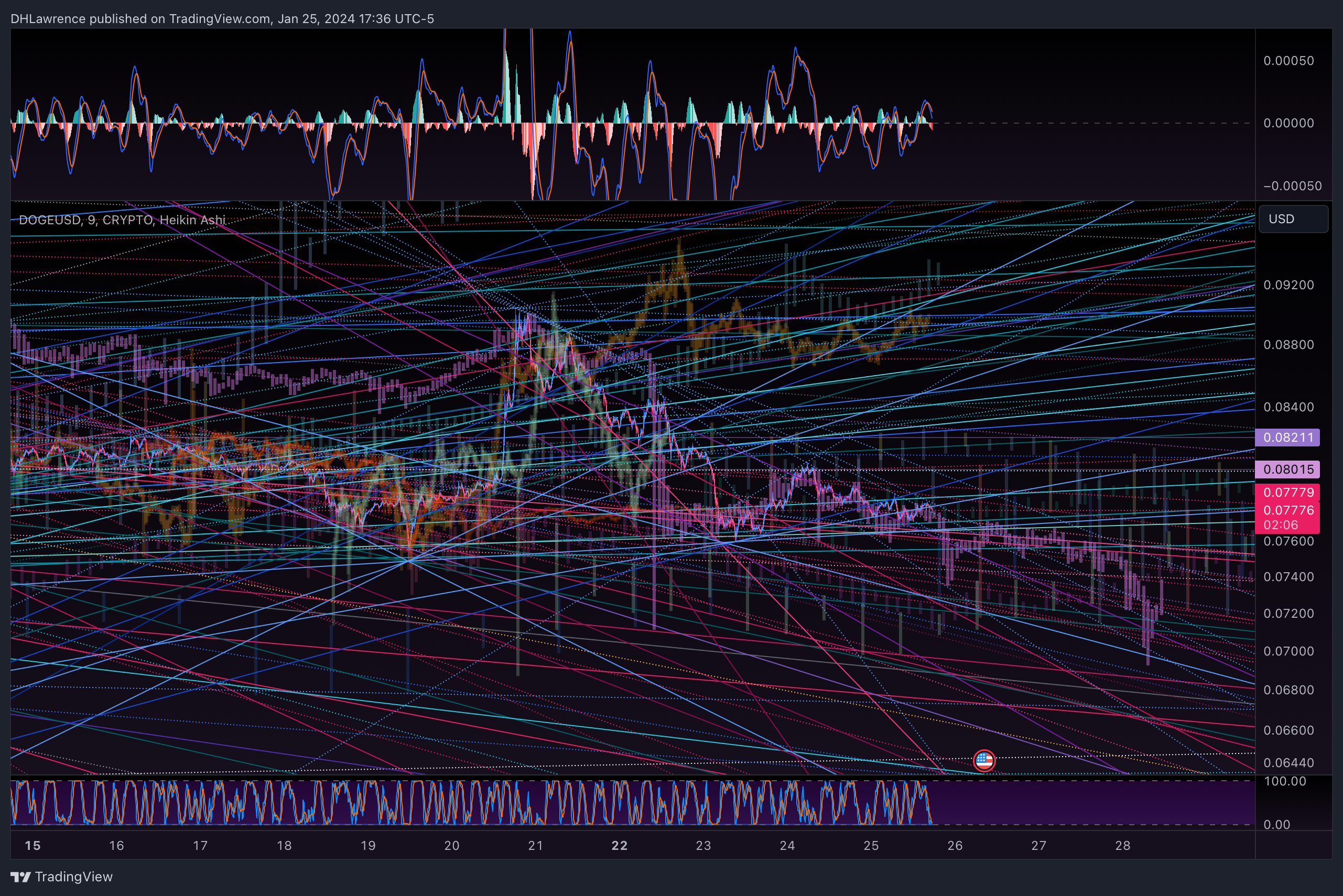Screen dimensions: 1343x896
Task: Click date 24 on the time axis
Action: pos(787,846)
